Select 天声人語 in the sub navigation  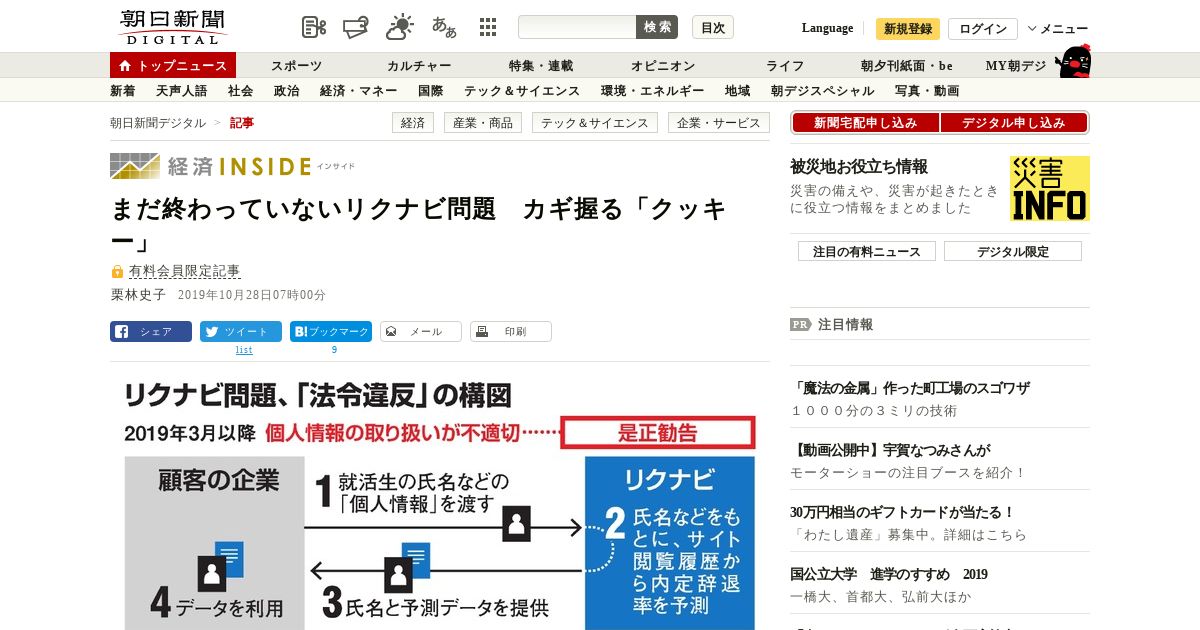[181, 91]
